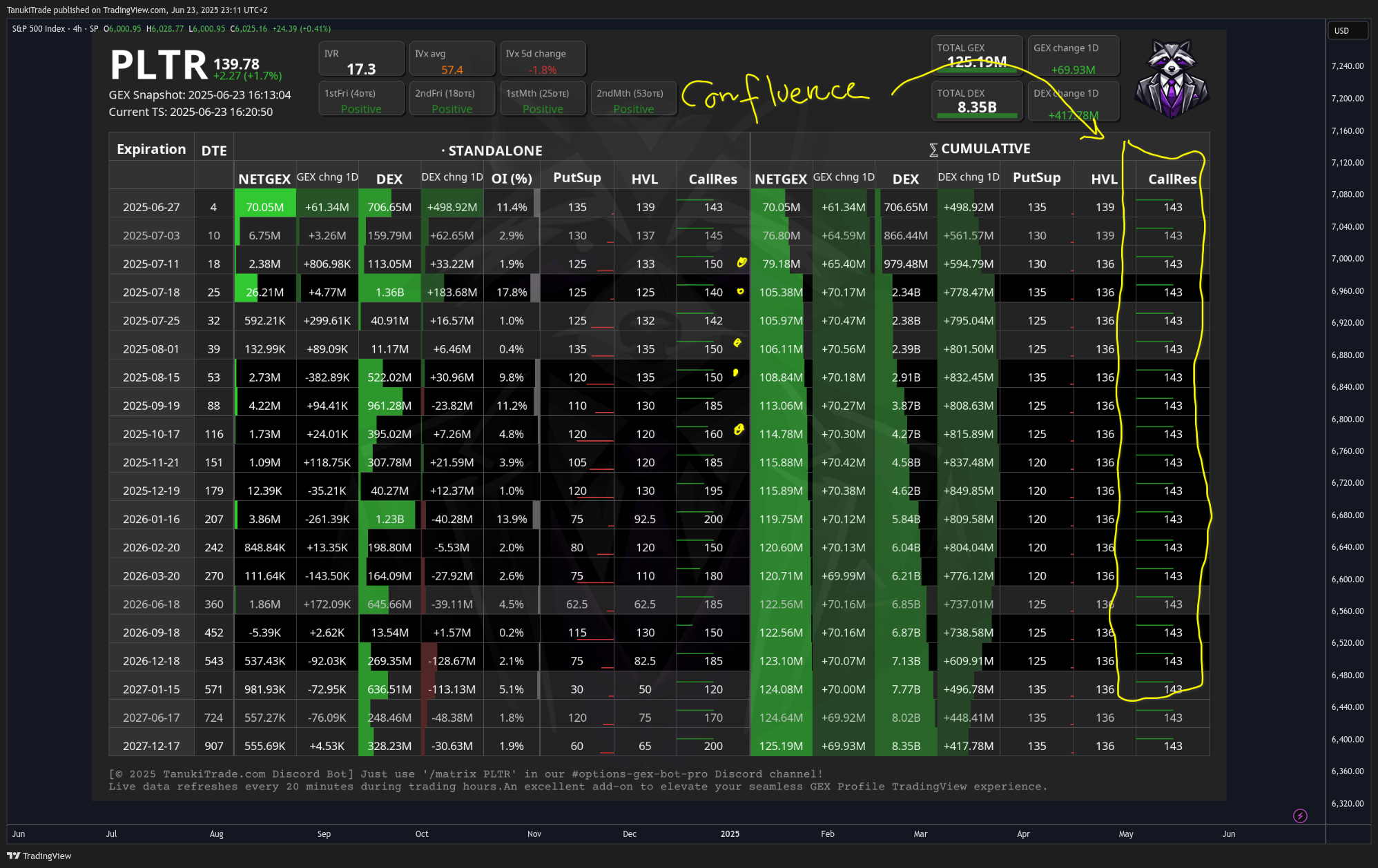Click the CUMULATIVE section header
The image size is (1378, 868).
(x=980, y=148)
